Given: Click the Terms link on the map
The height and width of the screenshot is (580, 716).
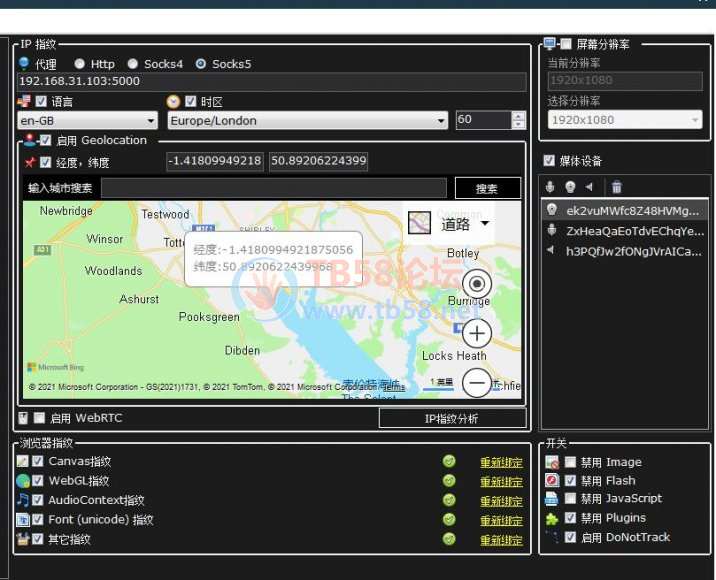Looking at the screenshot, I should (x=394, y=387).
